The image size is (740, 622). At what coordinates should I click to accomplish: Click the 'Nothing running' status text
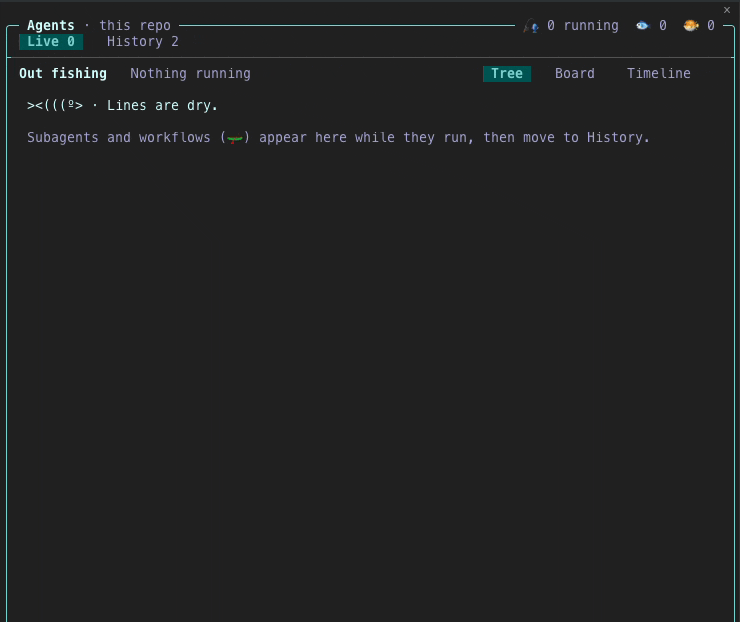point(190,74)
